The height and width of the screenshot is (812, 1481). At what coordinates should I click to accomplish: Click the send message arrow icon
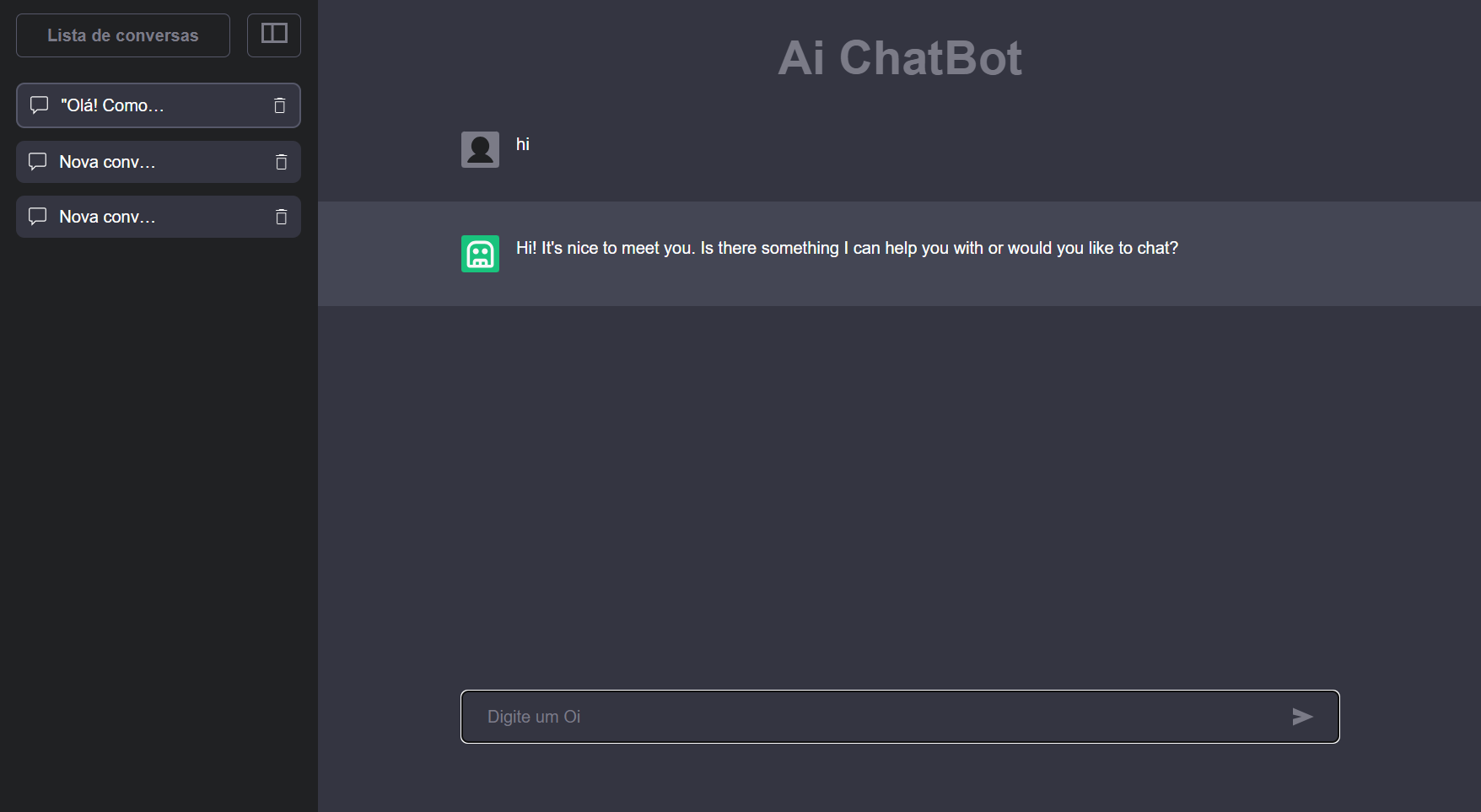tap(1302, 717)
